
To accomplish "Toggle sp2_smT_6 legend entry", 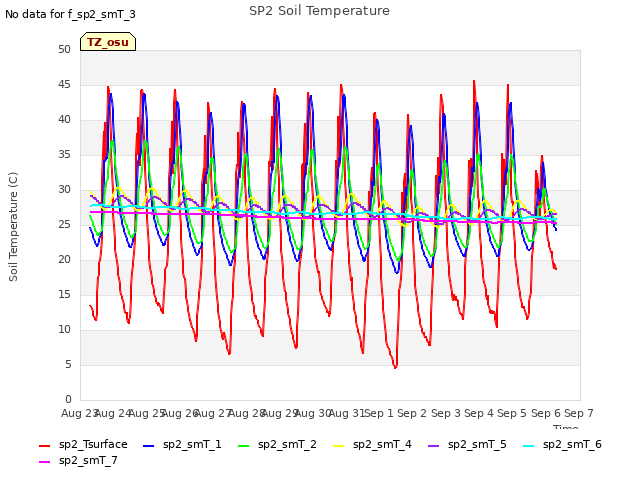I will (x=562, y=444).
